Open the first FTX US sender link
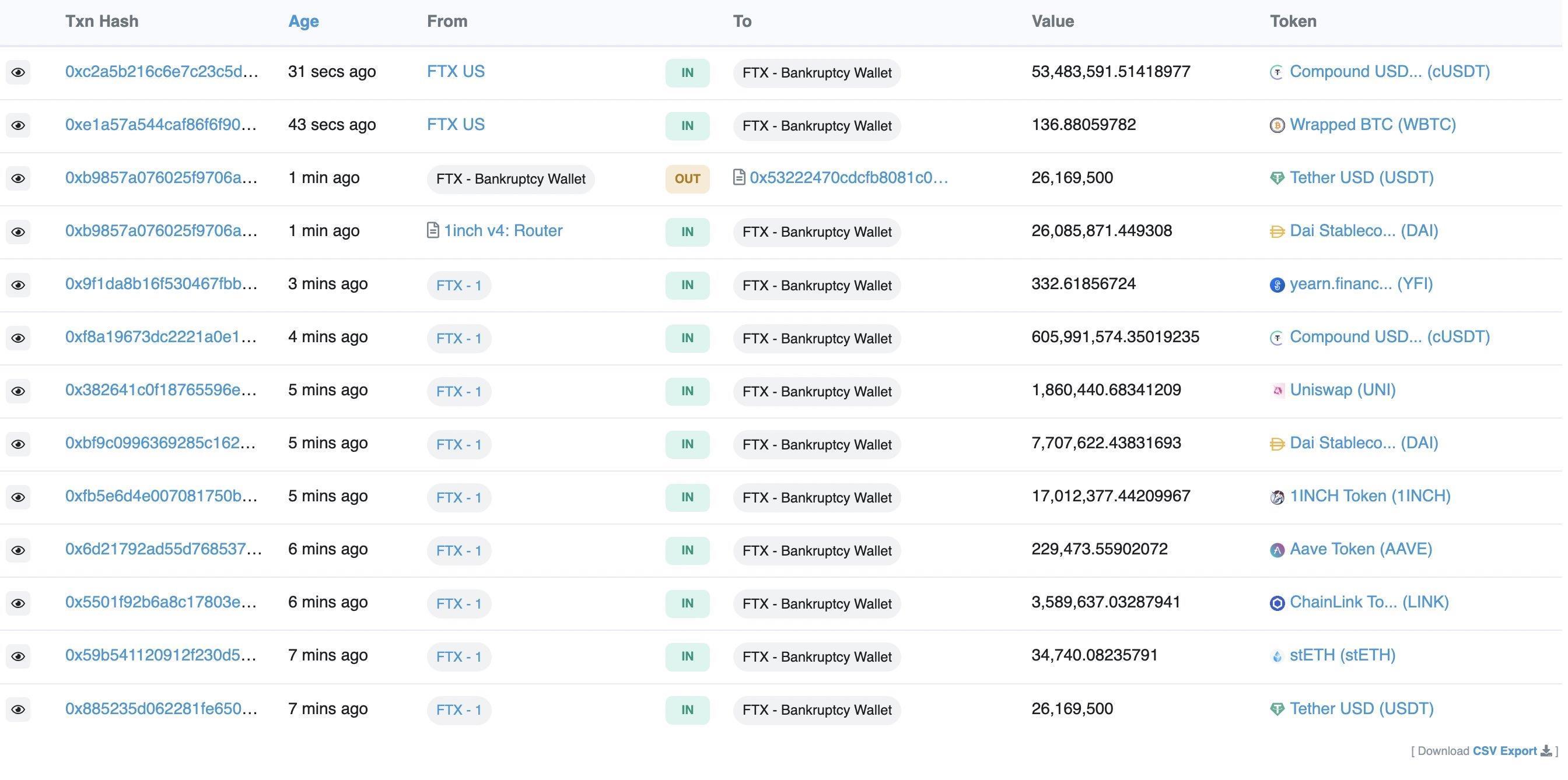This screenshot has height=780, width=1568. tap(456, 72)
